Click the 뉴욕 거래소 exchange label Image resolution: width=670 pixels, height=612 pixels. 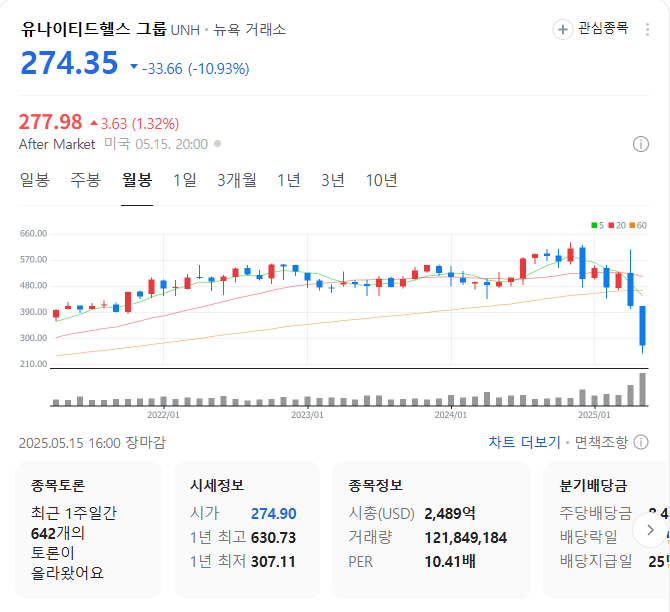click(x=250, y=29)
